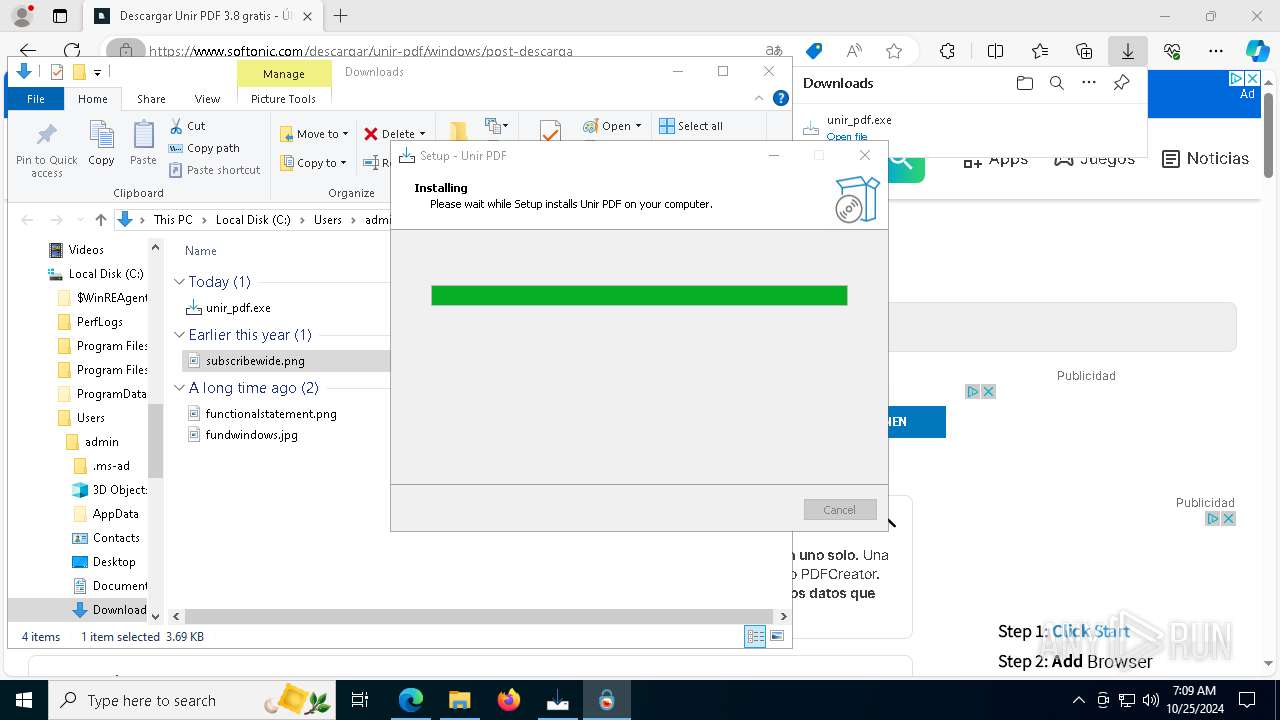
Task: Open Task View on the taskbar
Action: tap(360, 700)
